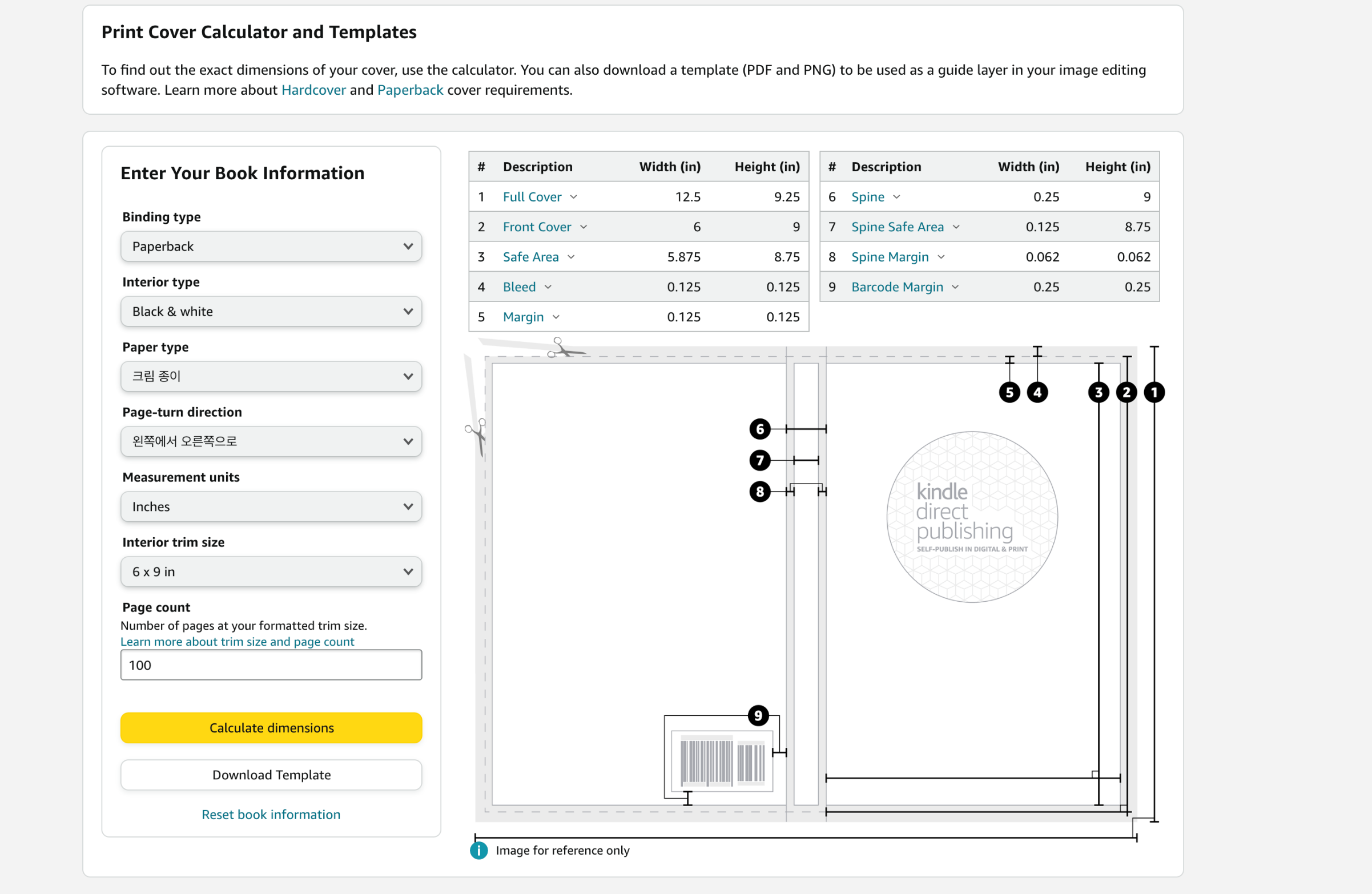Click the info icon beside reference note
This screenshot has height=894, width=1372.
coord(478,850)
